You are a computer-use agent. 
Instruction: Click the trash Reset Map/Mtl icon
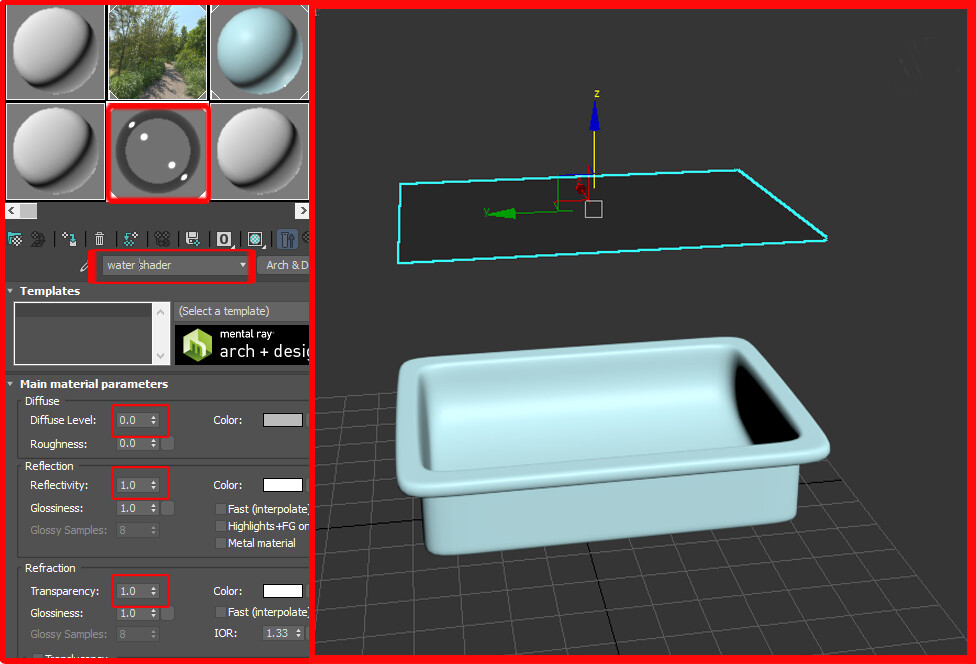tap(99, 238)
